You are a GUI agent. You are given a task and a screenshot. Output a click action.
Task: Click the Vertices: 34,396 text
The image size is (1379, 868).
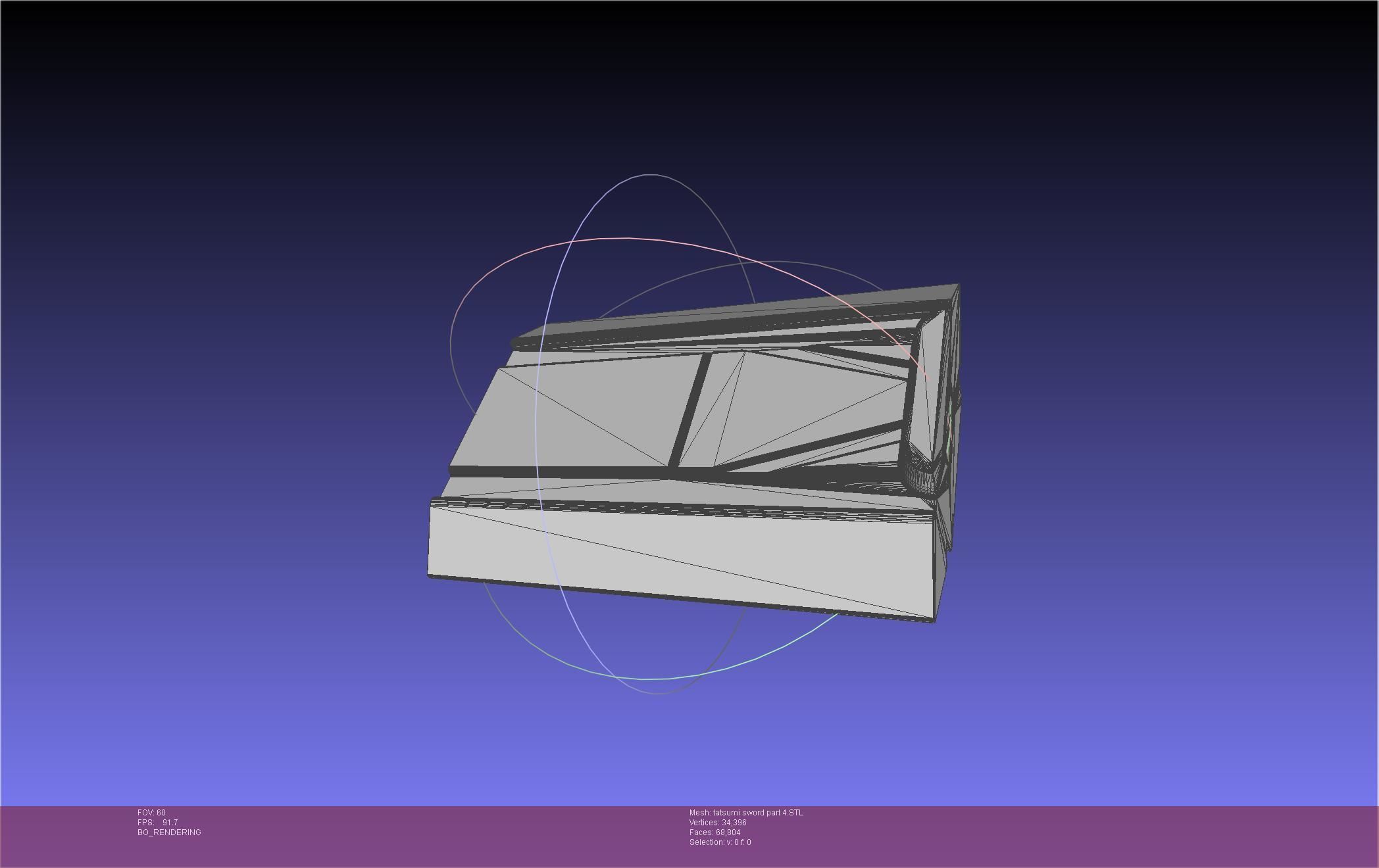point(718,823)
